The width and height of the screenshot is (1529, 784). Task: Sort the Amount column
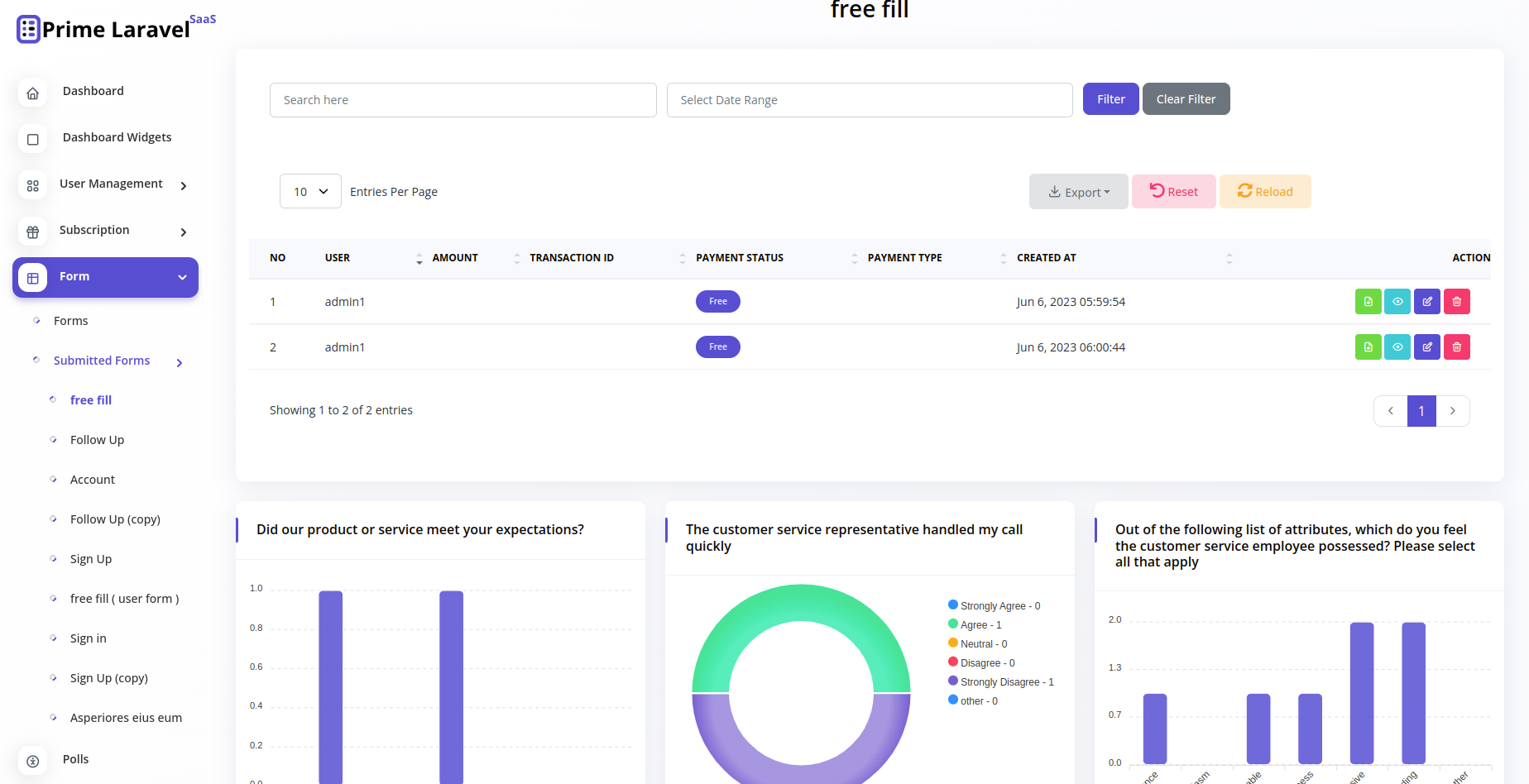[419, 258]
